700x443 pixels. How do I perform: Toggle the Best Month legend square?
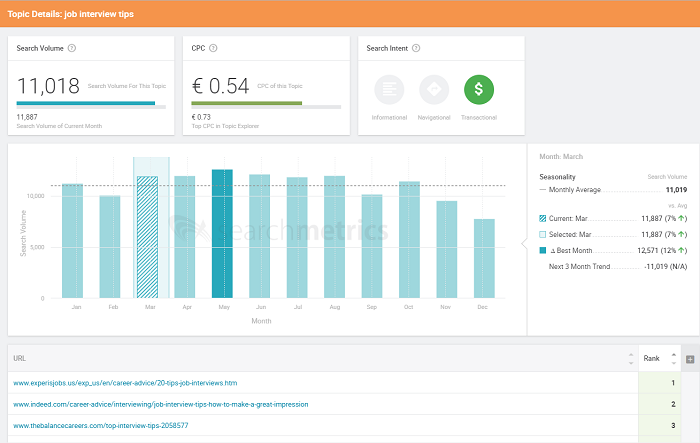pos(543,249)
